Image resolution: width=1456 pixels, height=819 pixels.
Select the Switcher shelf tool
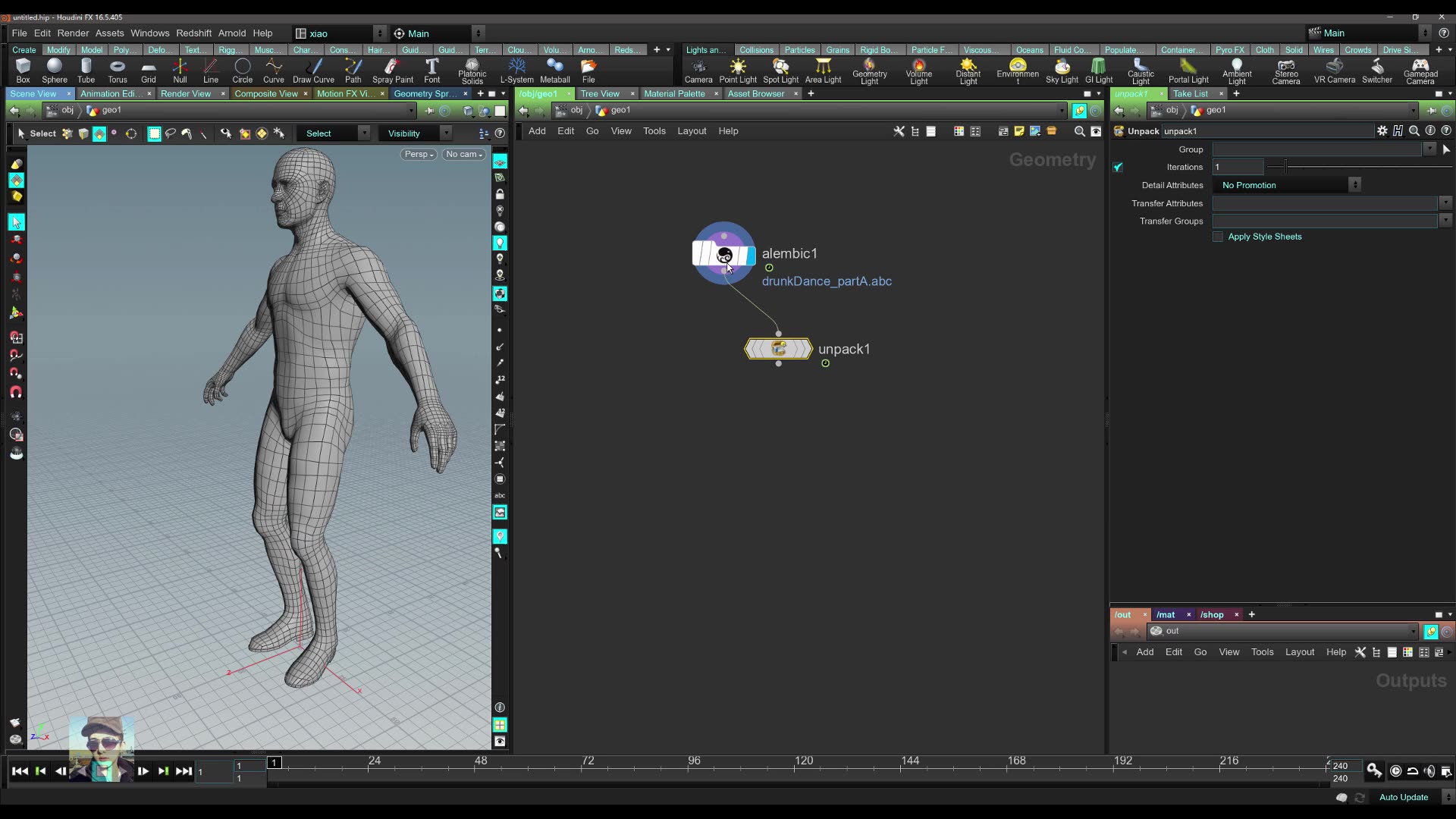click(1376, 71)
